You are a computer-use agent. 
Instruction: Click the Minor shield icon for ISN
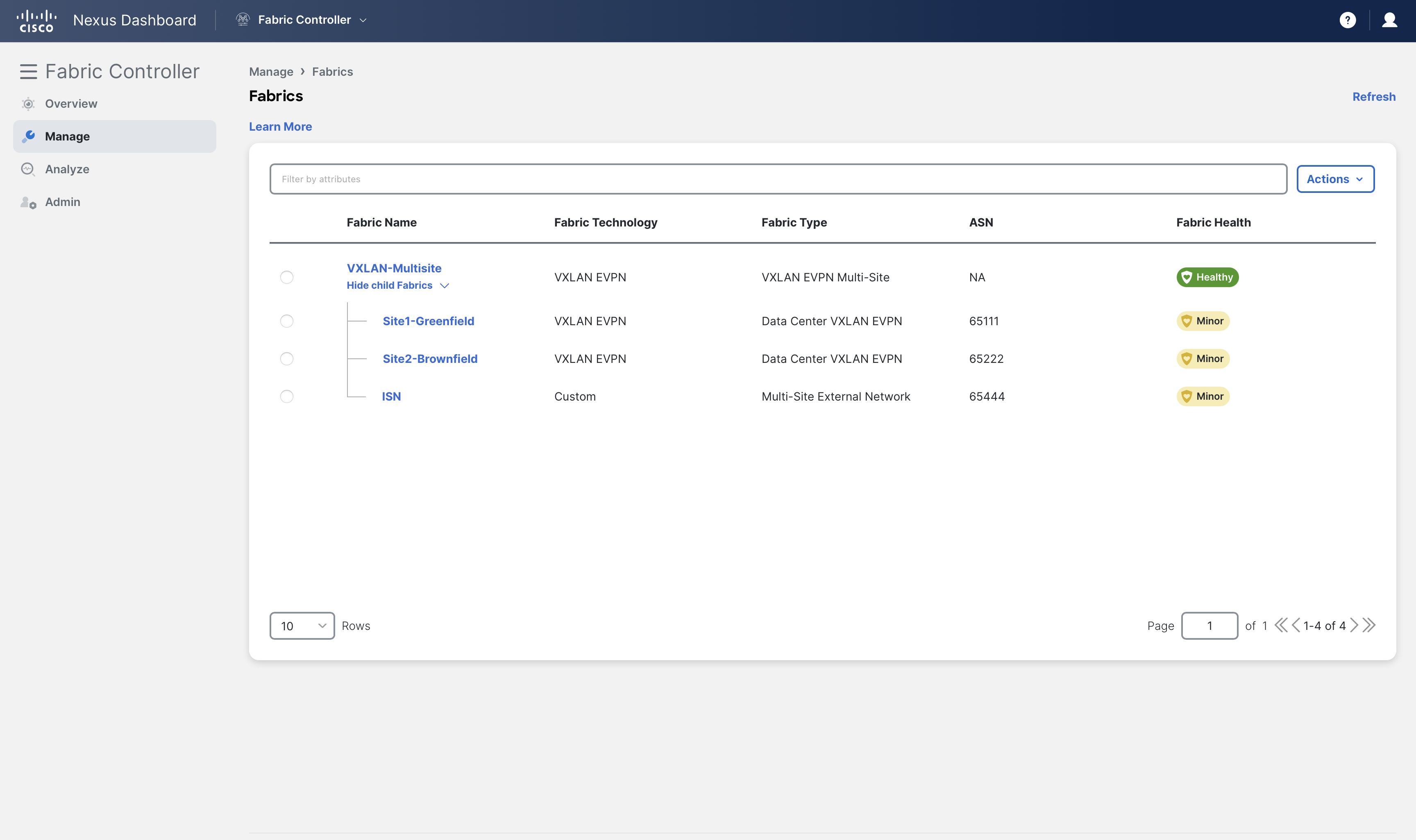click(1187, 396)
